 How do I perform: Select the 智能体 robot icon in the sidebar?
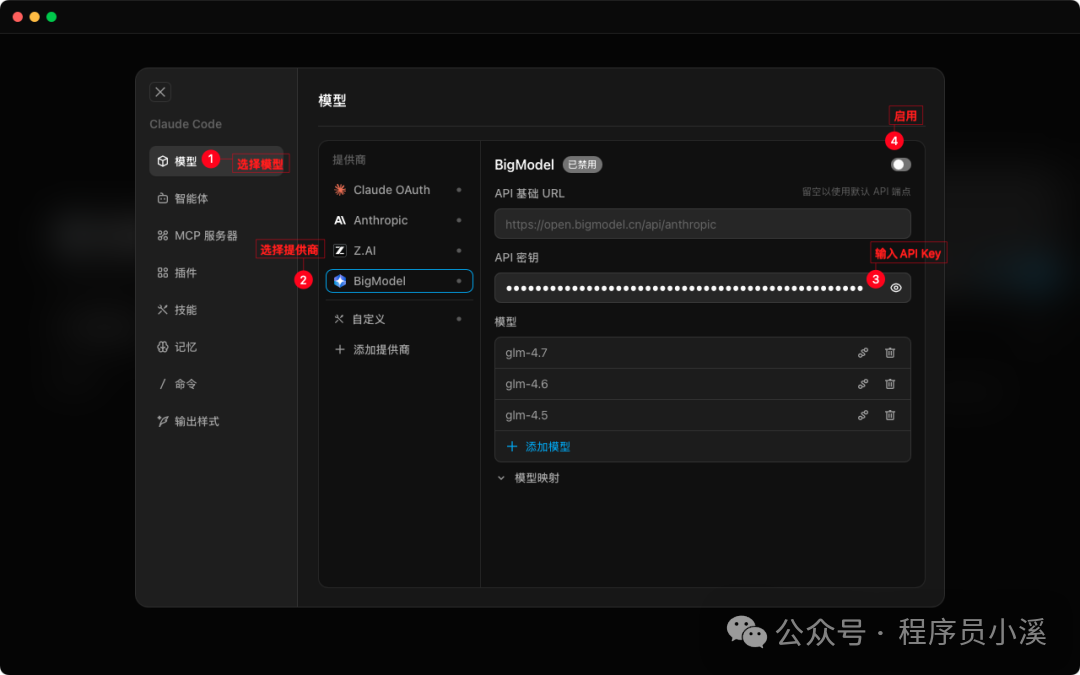162,197
